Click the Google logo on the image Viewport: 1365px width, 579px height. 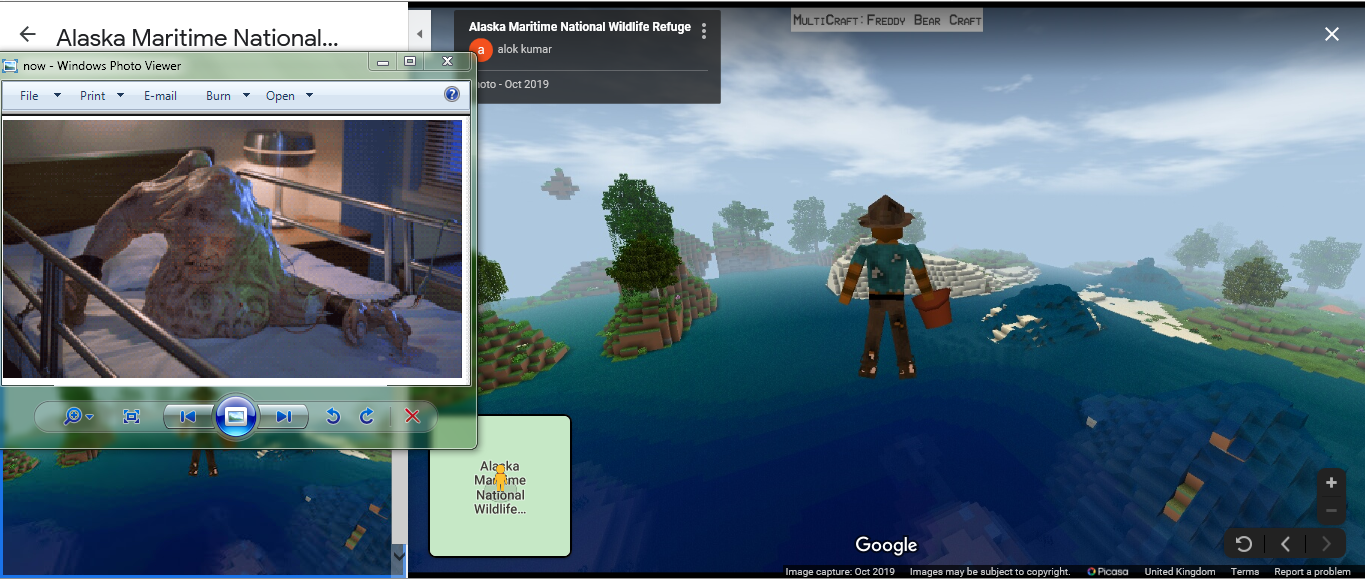coord(886,545)
